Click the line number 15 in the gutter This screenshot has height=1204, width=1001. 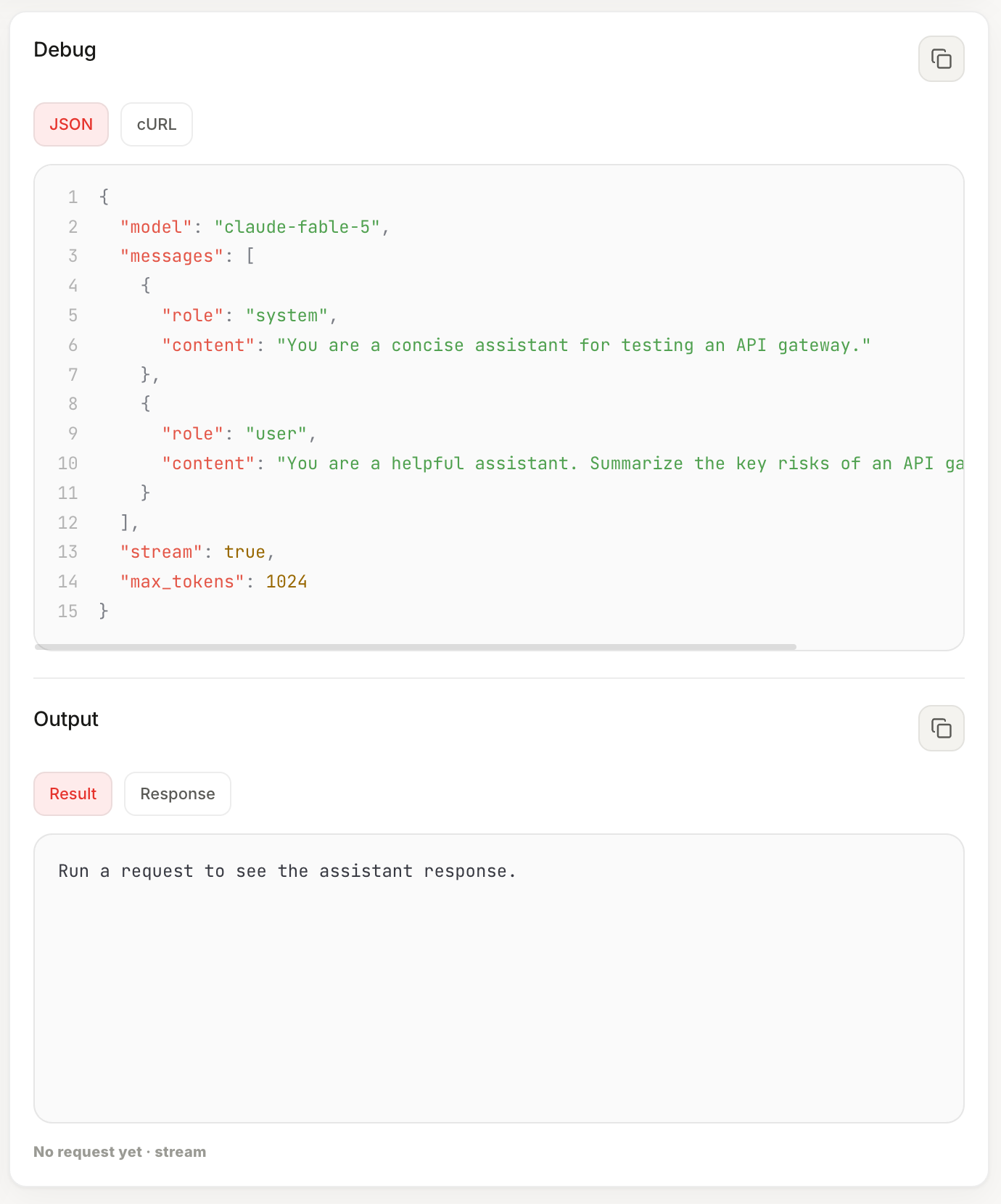67,611
